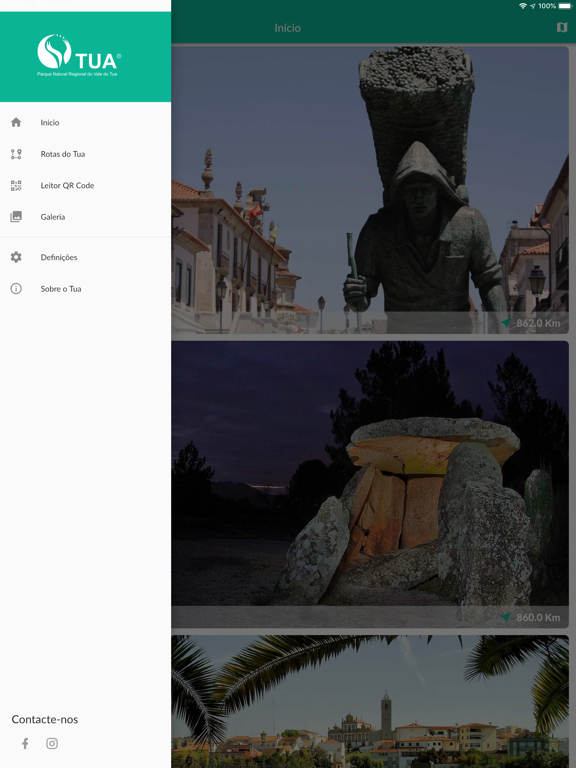Tap the TUA park logo
The image size is (576, 768).
79,55
